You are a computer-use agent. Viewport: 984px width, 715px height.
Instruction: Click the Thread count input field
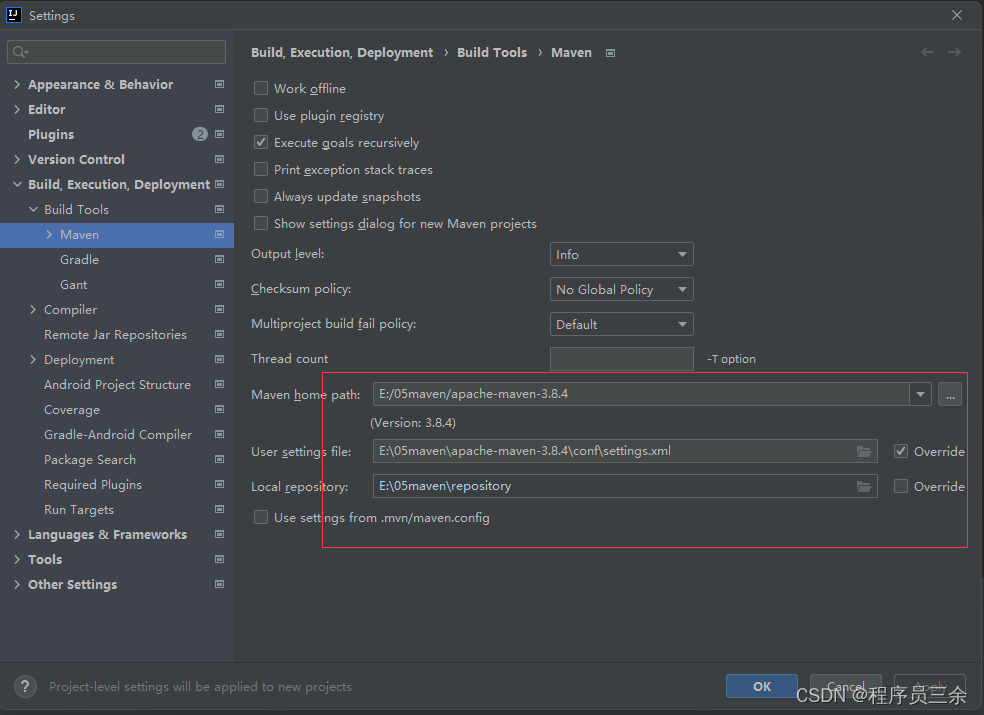pyautogui.click(x=621, y=359)
